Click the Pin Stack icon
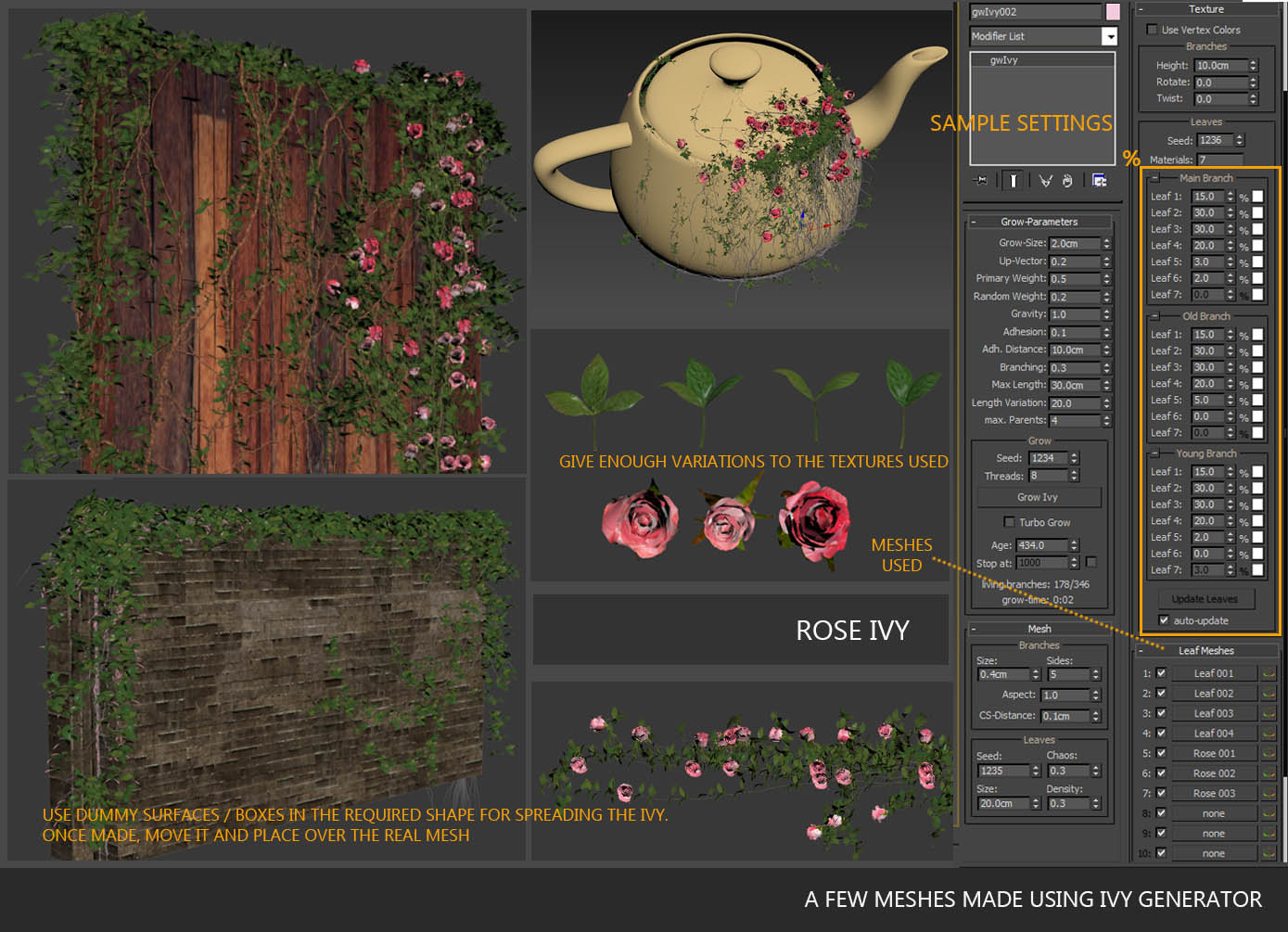The height and width of the screenshot is (932, 1288). (980, 181)
